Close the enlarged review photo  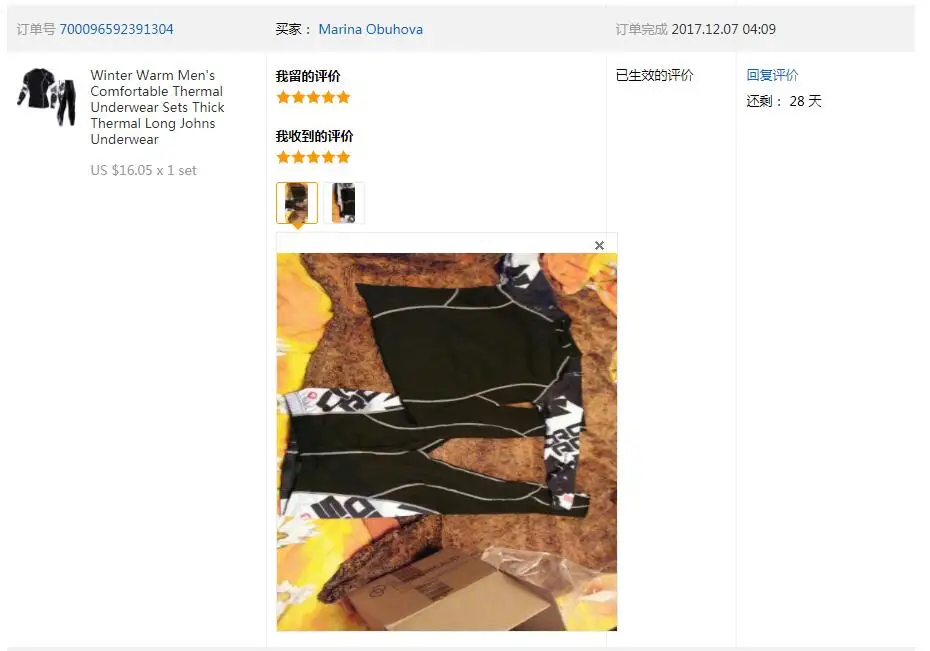pyautogui.click(x=599, y=245)
